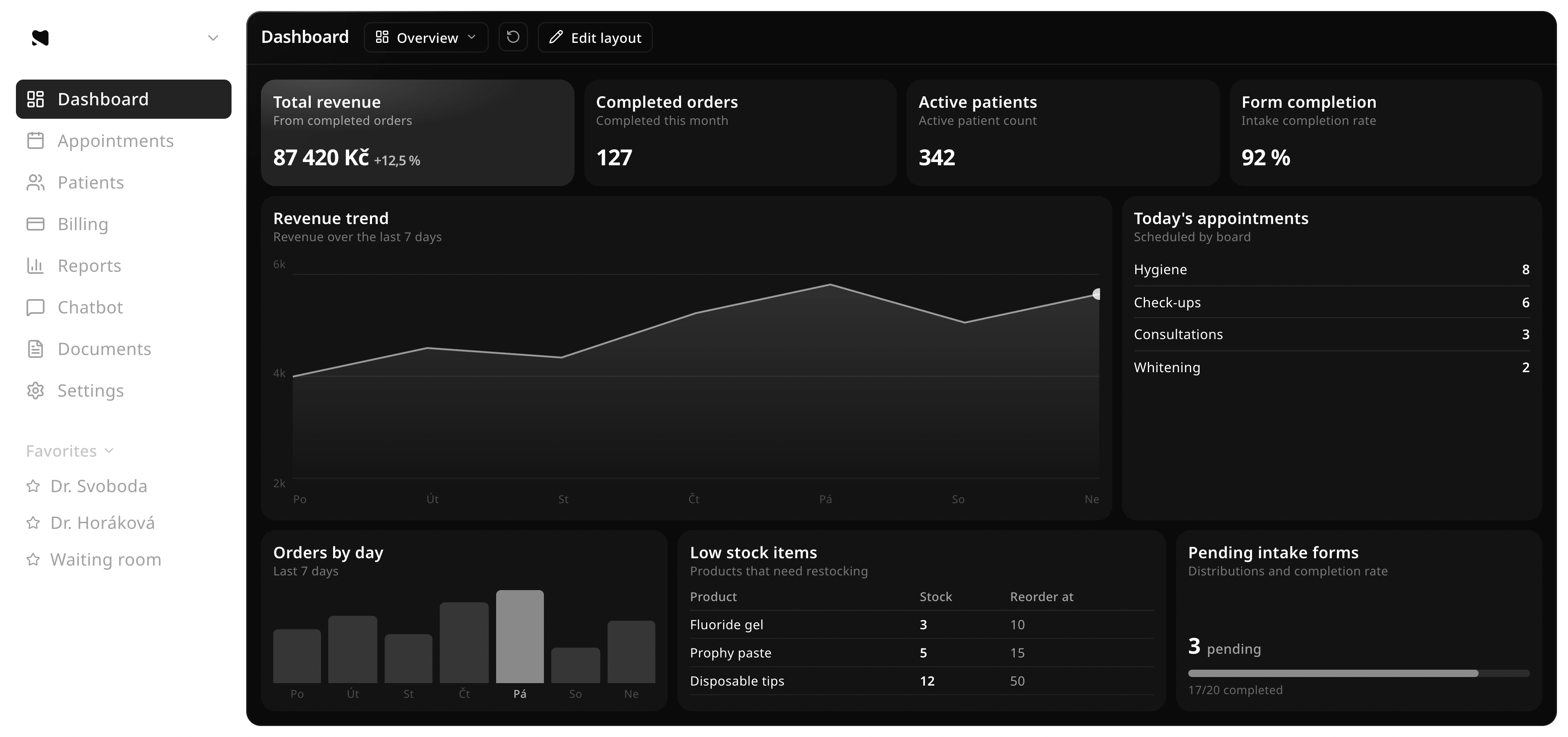Go to Billing via card icon
This screenshot has width=1568, height=737.
click(35, 224)
